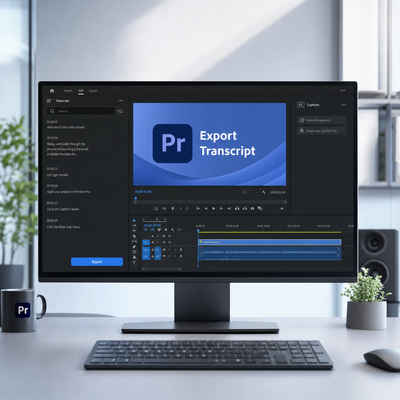The width and height of the screenshot is (400, 400).
Task: Click the Export Transcript video preview
Action: [210, 144]
